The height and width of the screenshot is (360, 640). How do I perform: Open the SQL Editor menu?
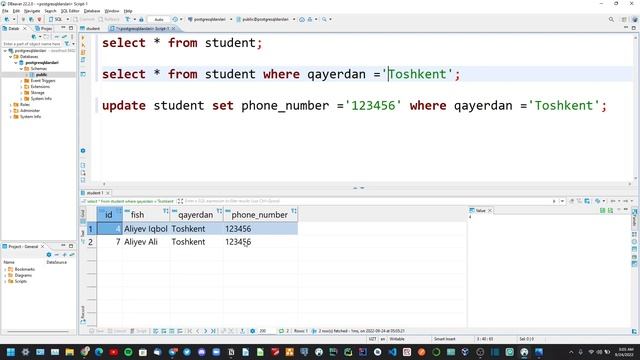click(x=70, y=11)
